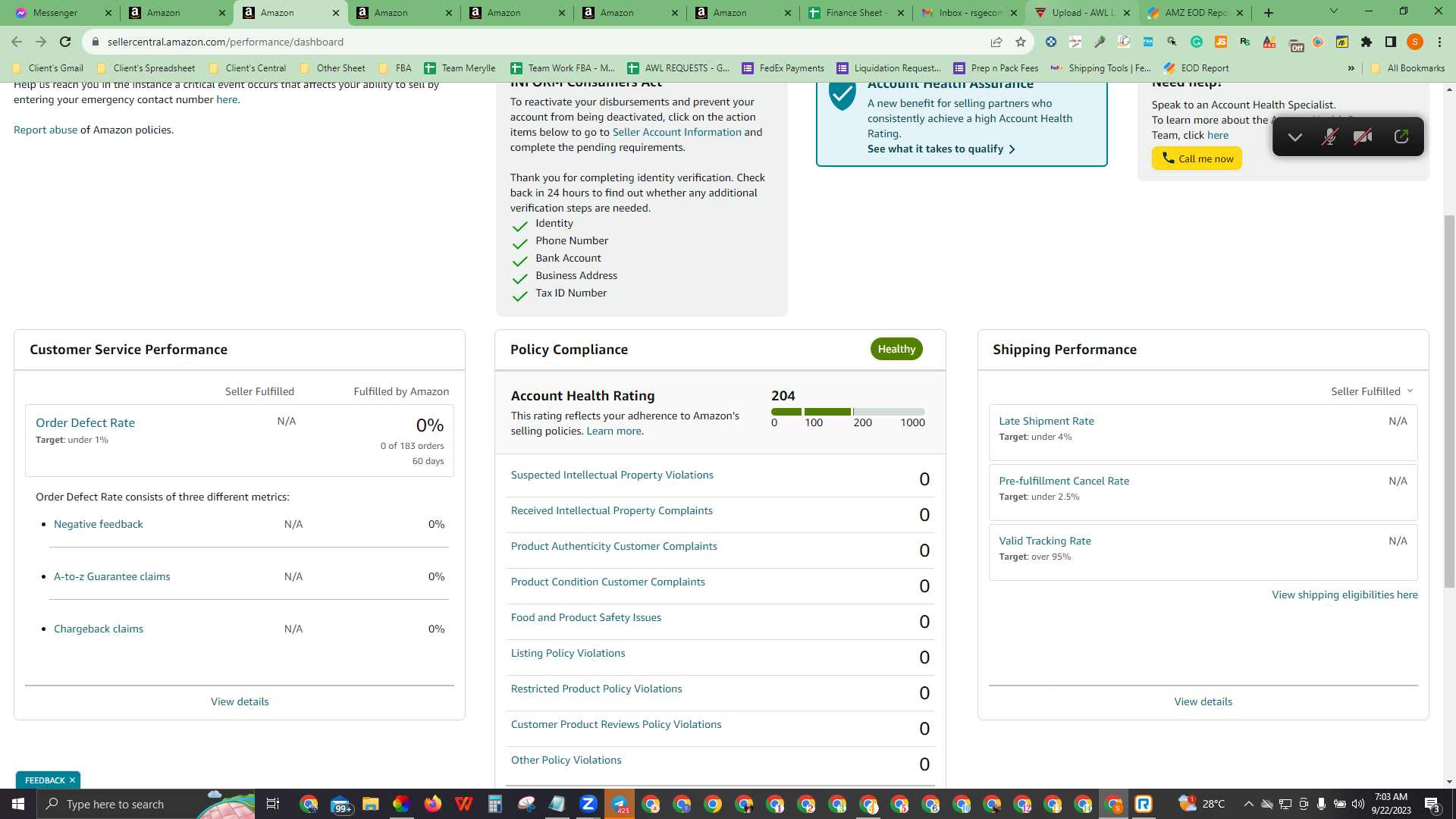Open the Client's Central bookmark folder
Viewport: 1456px width, 819px height.
pyautogui.click(x=248, y=68)
